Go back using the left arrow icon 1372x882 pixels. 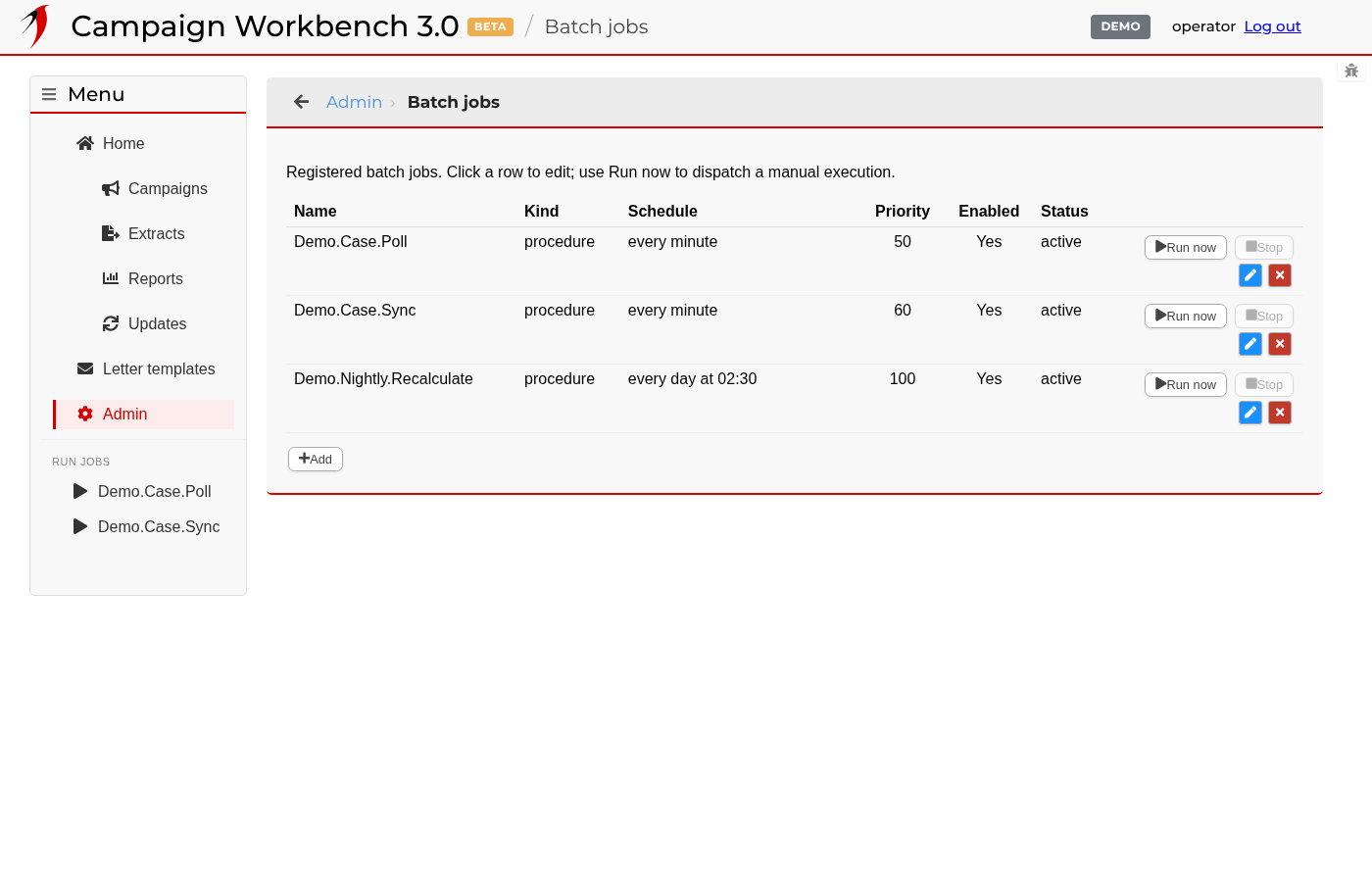tap(302, 102)
